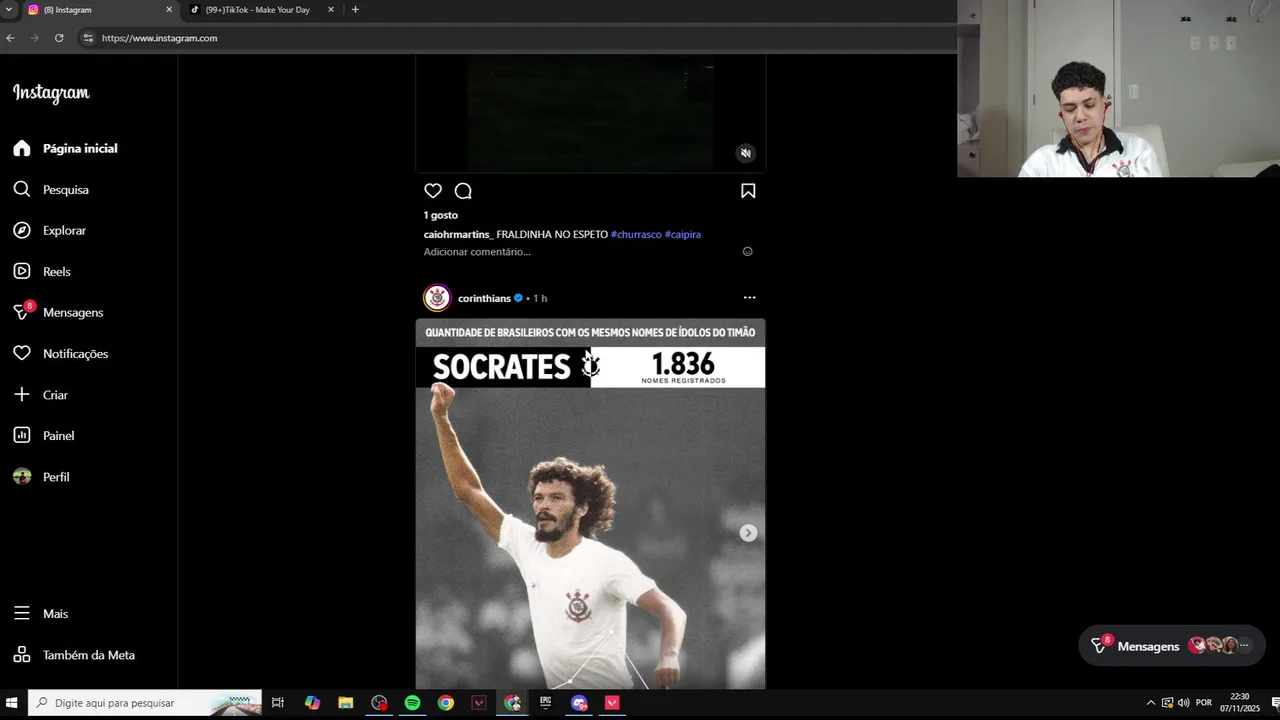Go back in browser
This screenshot has height=720, width=1280.
tap(10, 38)
